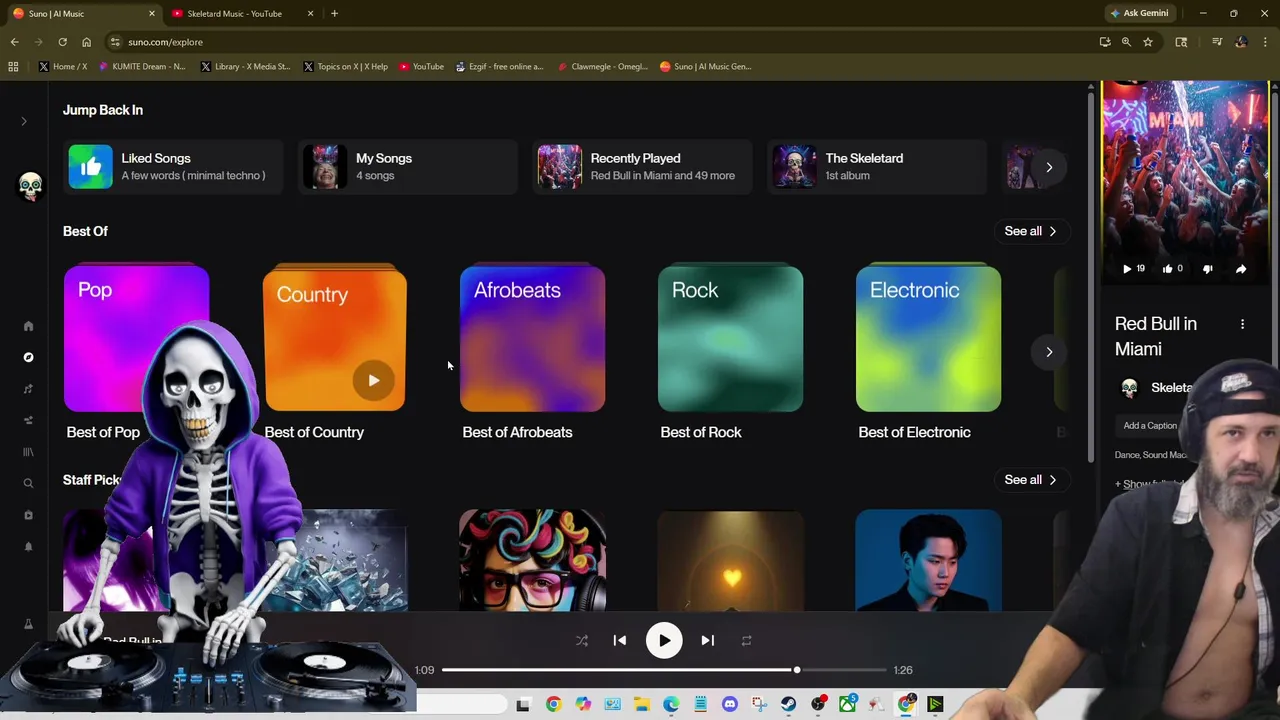Open Home / X bookmark
This screenshot has height=720, width=1280.
point(62,67)
